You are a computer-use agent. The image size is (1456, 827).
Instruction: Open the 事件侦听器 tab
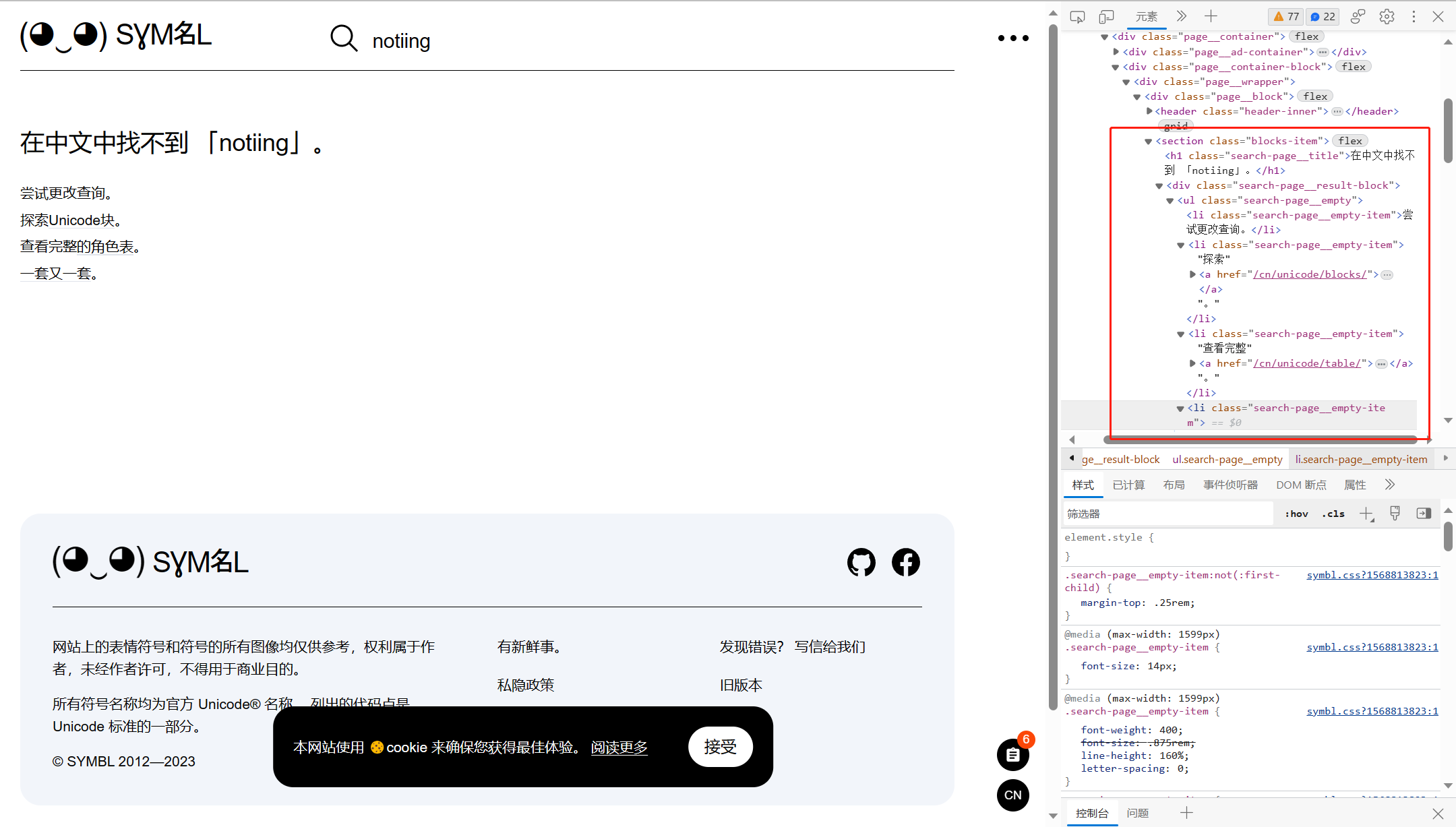[1230, 485]
